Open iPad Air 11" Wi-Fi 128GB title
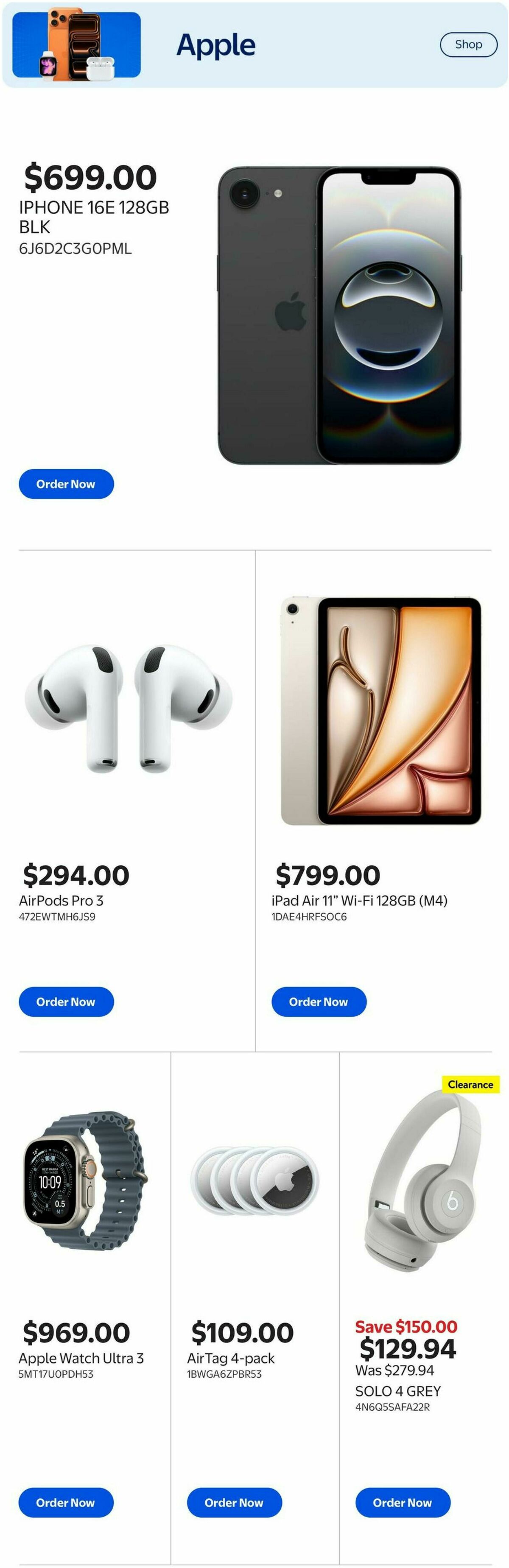 359,900
